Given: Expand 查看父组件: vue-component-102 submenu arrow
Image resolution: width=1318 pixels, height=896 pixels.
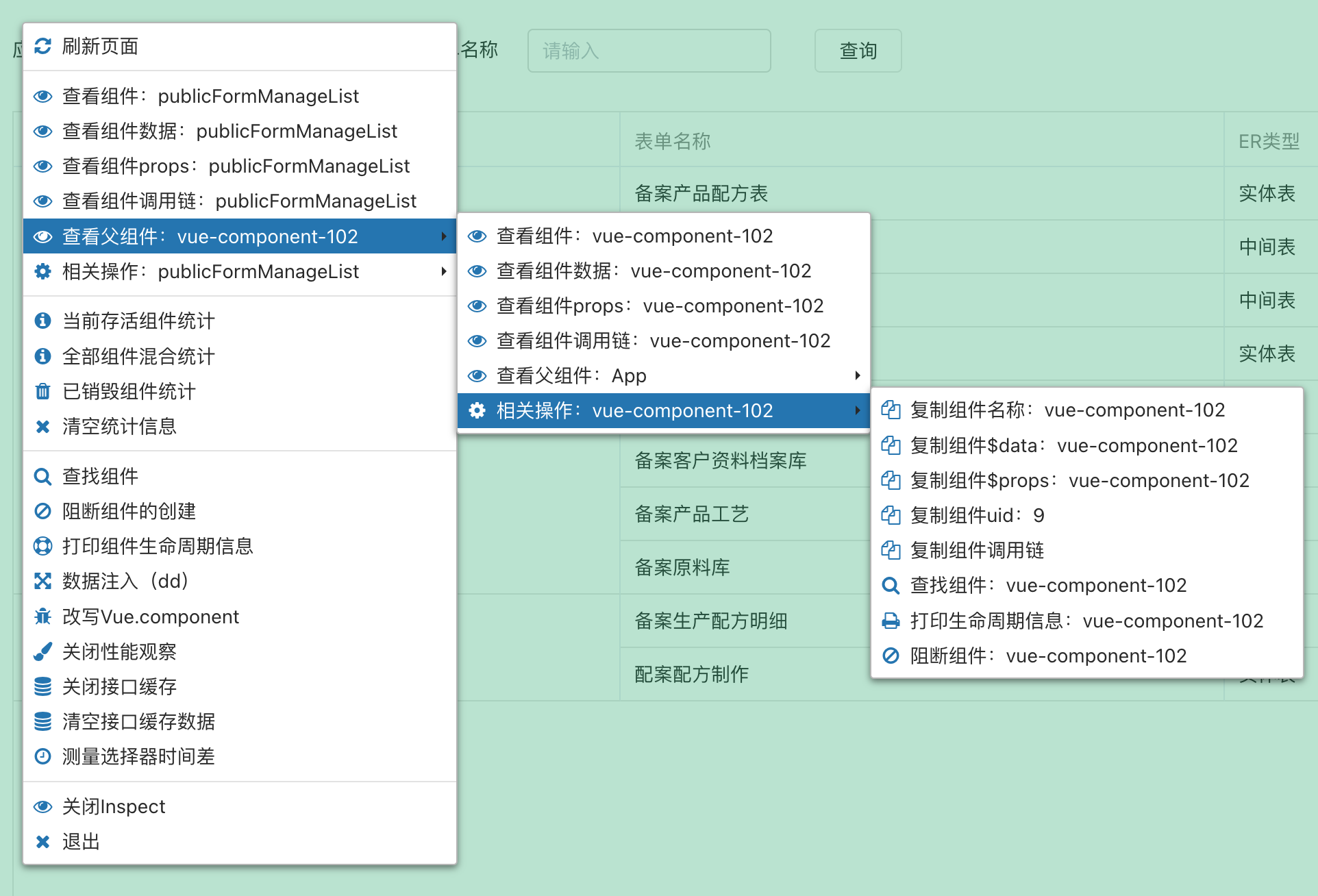Looking at the screenshot, I should (444, 236).
